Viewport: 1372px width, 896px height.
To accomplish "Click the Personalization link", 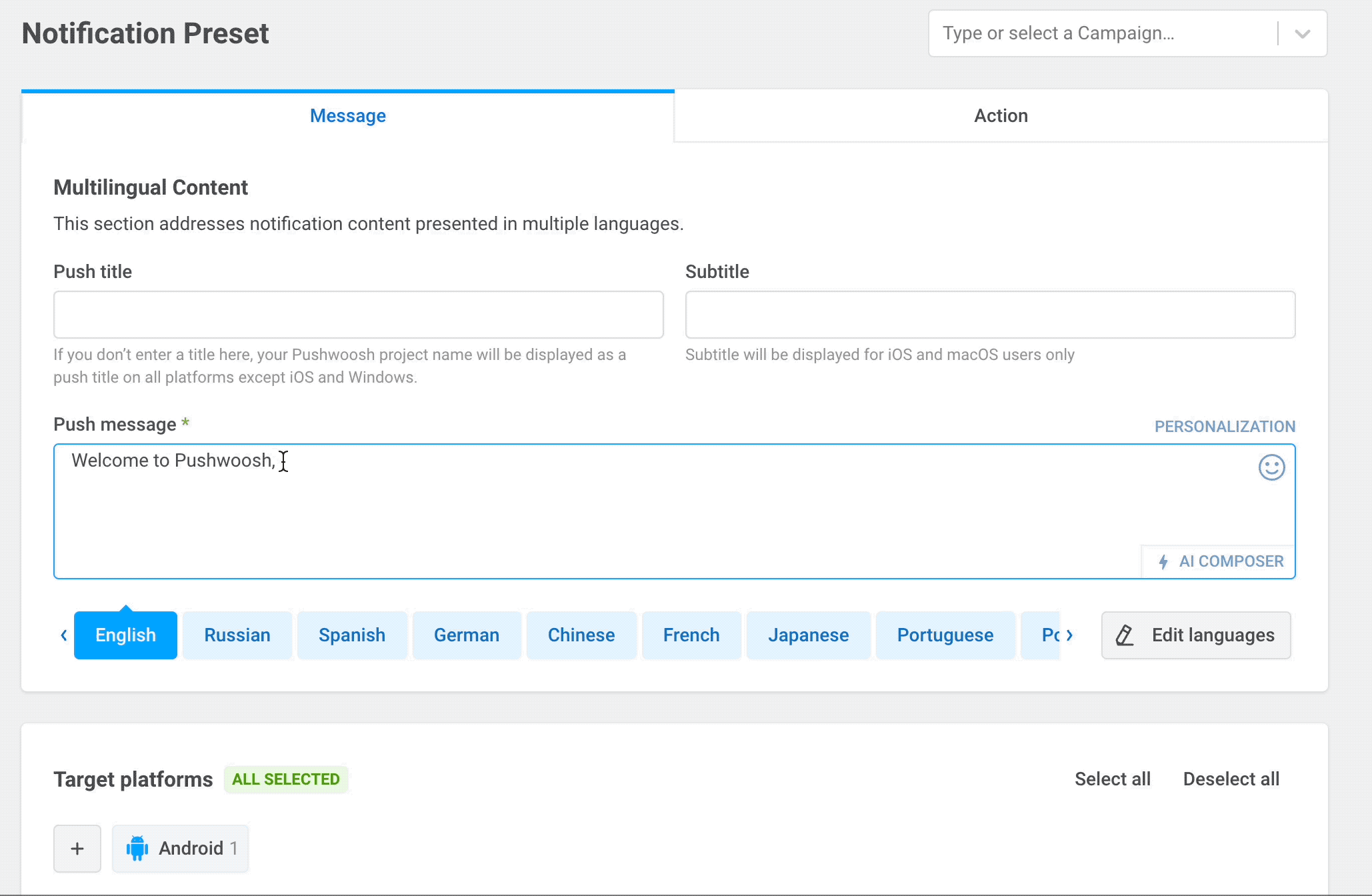I will (1225, 427).
